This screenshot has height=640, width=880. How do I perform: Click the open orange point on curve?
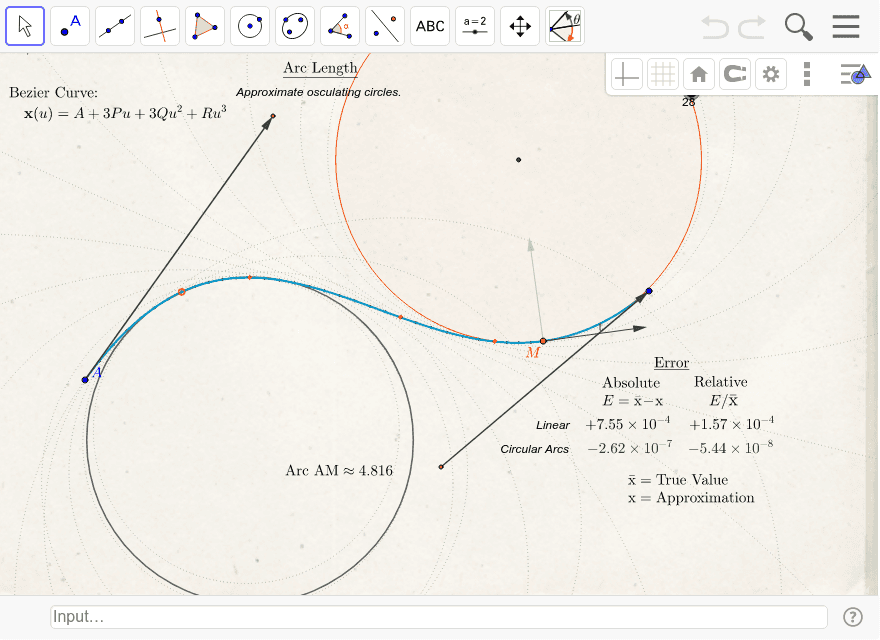point(181,292)
